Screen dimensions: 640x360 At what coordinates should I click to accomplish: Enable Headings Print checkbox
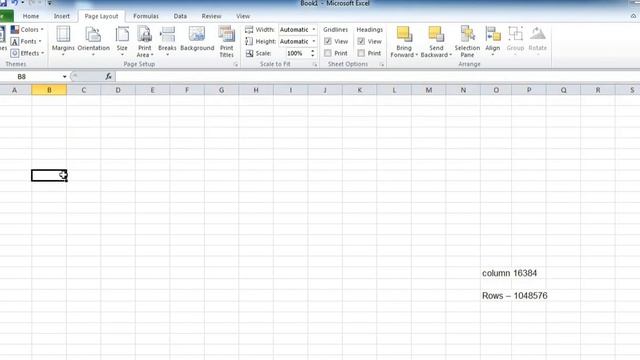coord(361,53)
